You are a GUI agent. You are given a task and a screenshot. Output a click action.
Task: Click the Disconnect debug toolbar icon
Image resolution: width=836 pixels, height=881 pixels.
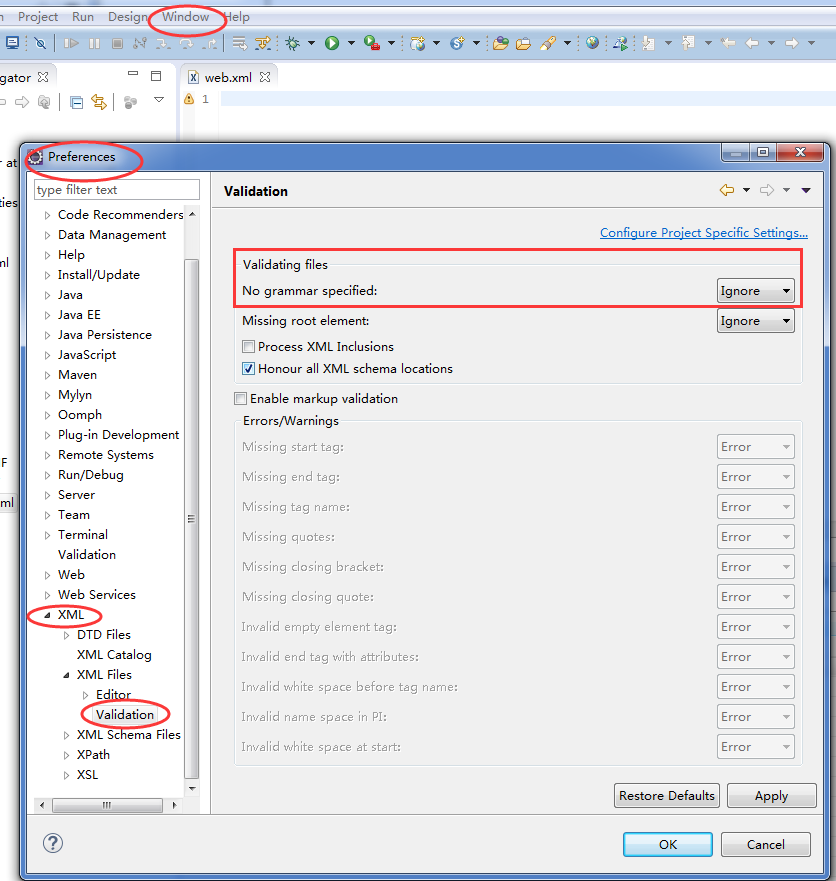140,43
